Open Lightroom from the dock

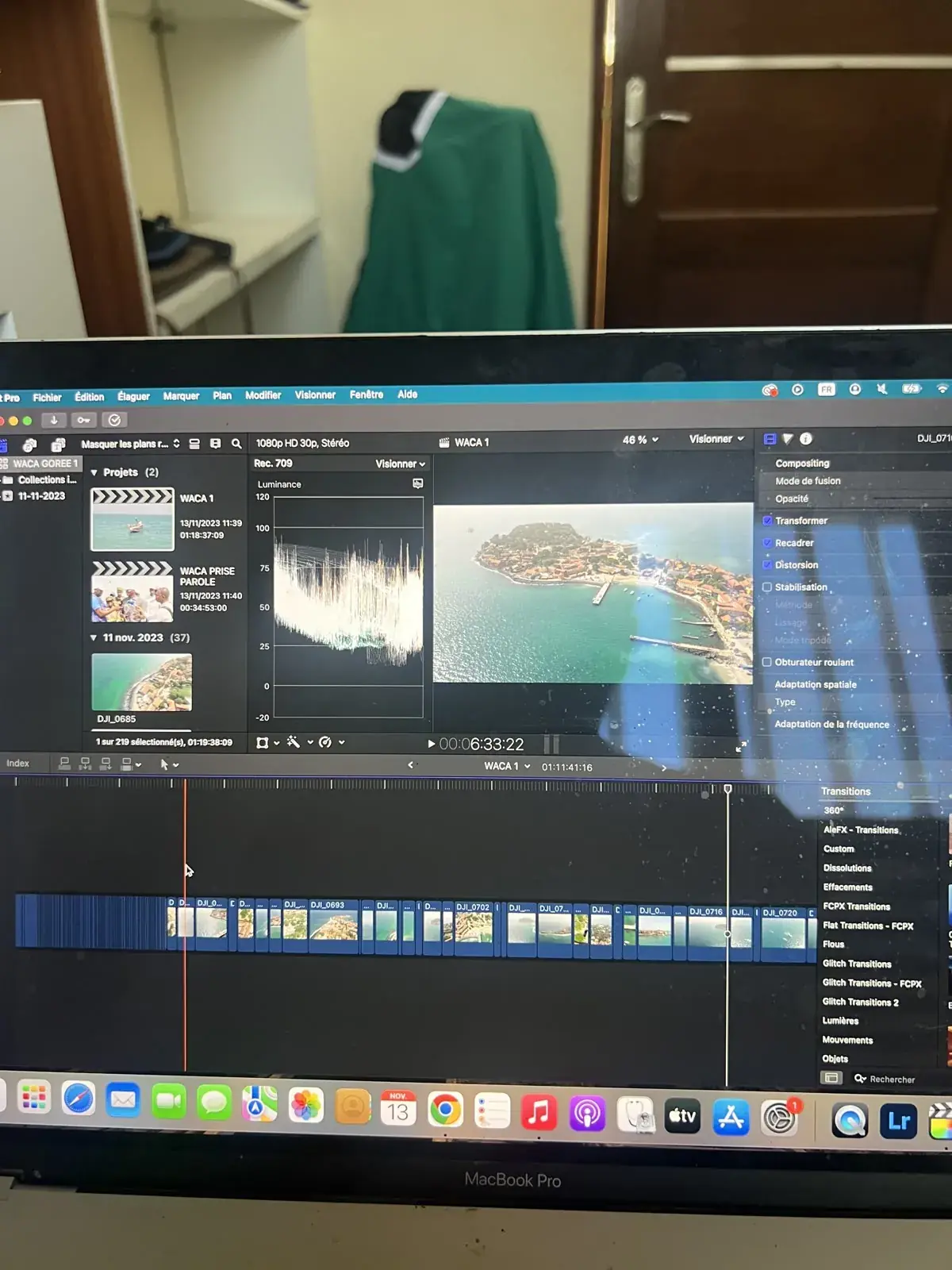point(899,1120)
